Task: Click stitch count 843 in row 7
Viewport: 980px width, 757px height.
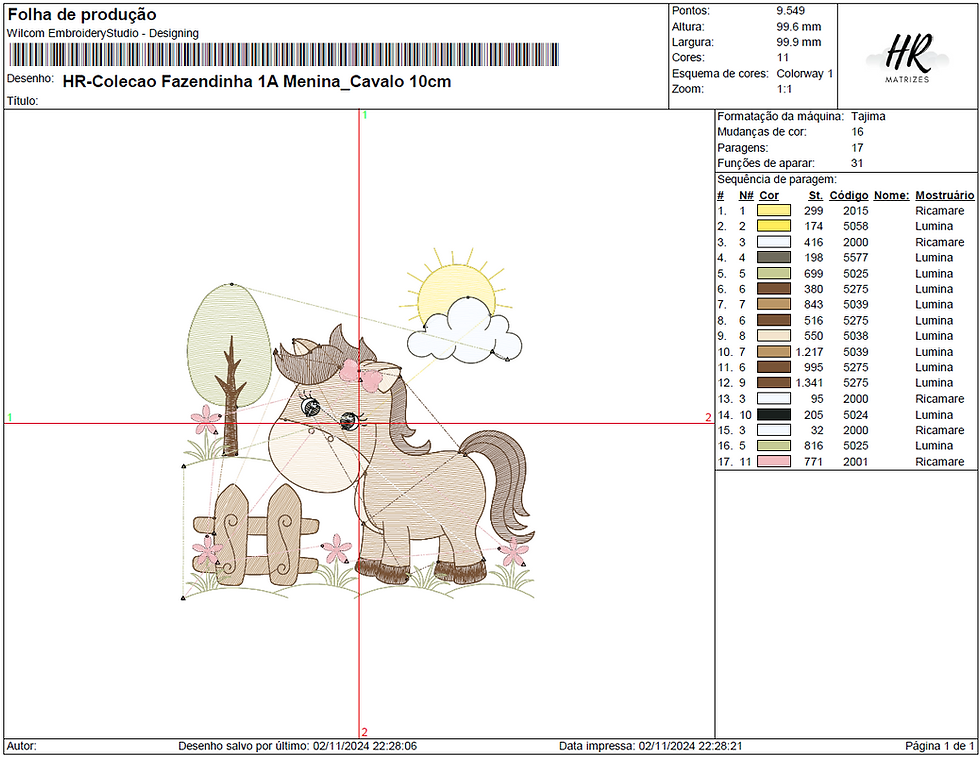Action: (x=814, y=304)
